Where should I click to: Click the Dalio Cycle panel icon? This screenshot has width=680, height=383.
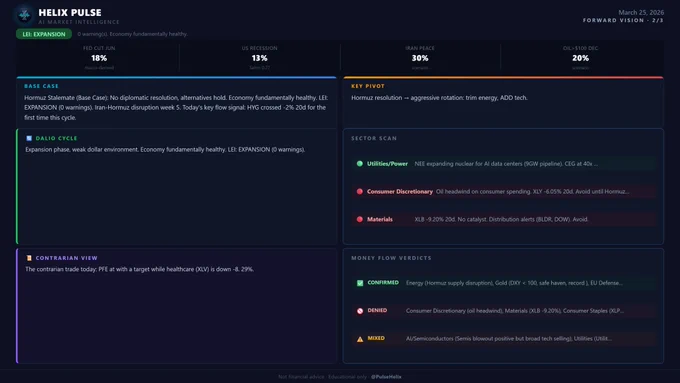[x=29, y=138]
